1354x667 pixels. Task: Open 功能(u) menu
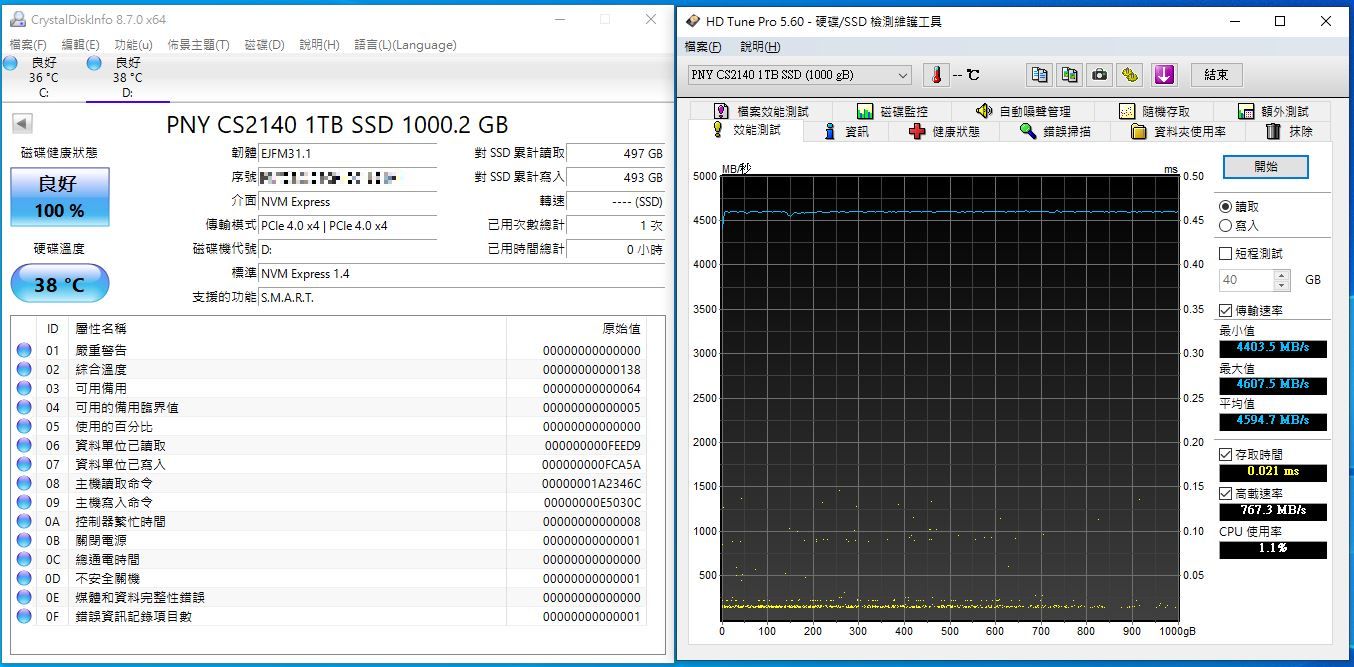[133, 45]
